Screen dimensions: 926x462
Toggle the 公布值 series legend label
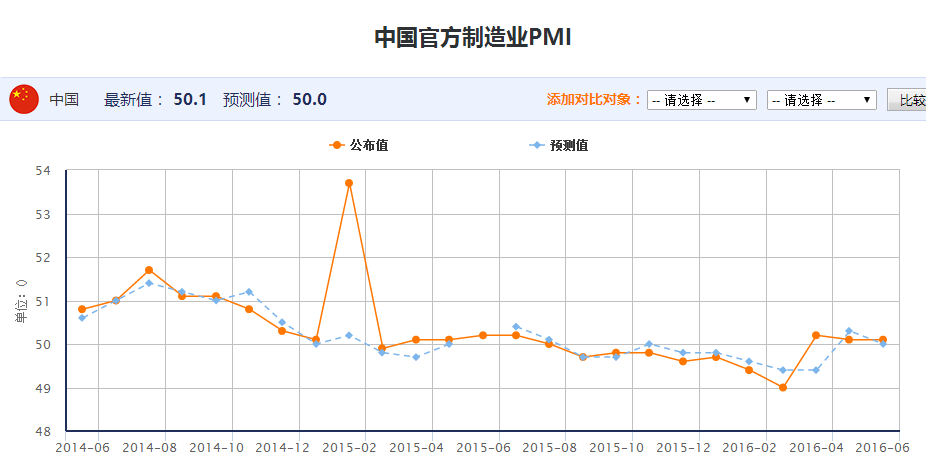tap(368, 145)
